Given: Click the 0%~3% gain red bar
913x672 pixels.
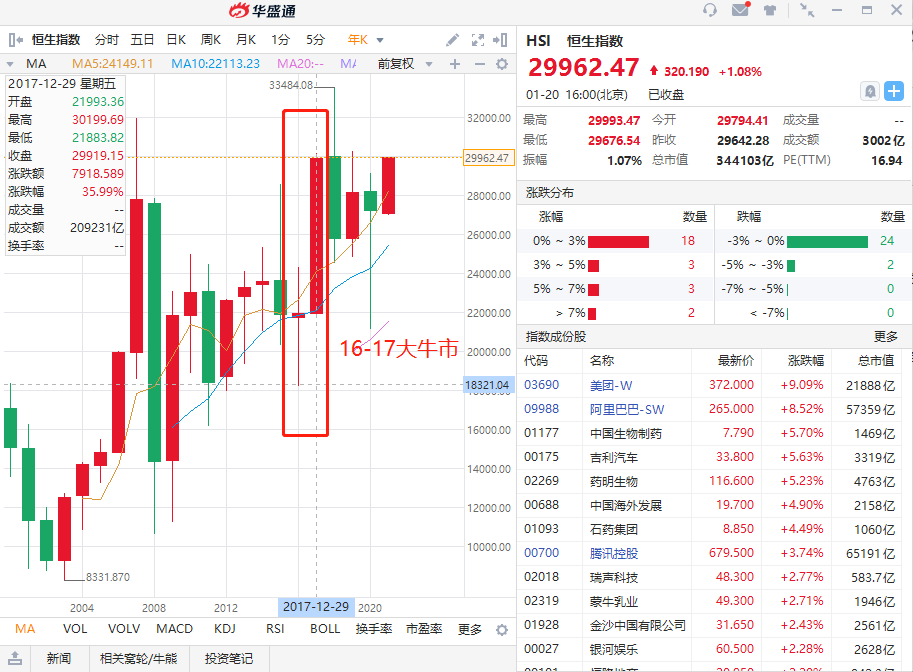Looking at the screenshot, I should [618, 241].
